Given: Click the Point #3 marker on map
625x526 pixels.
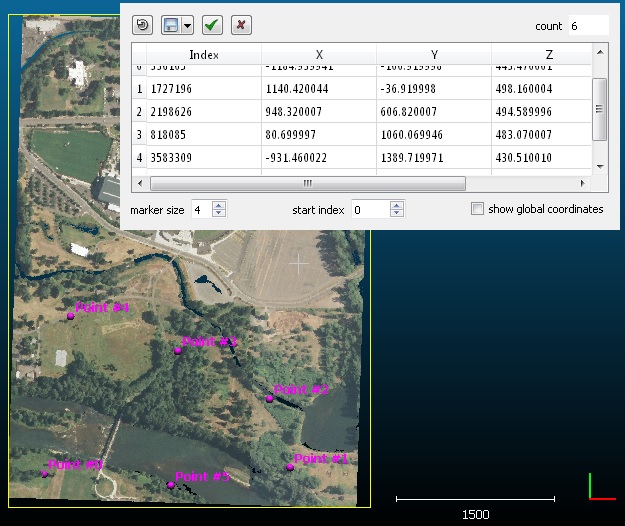Looking at the screenshot, I should click(178, 350).
